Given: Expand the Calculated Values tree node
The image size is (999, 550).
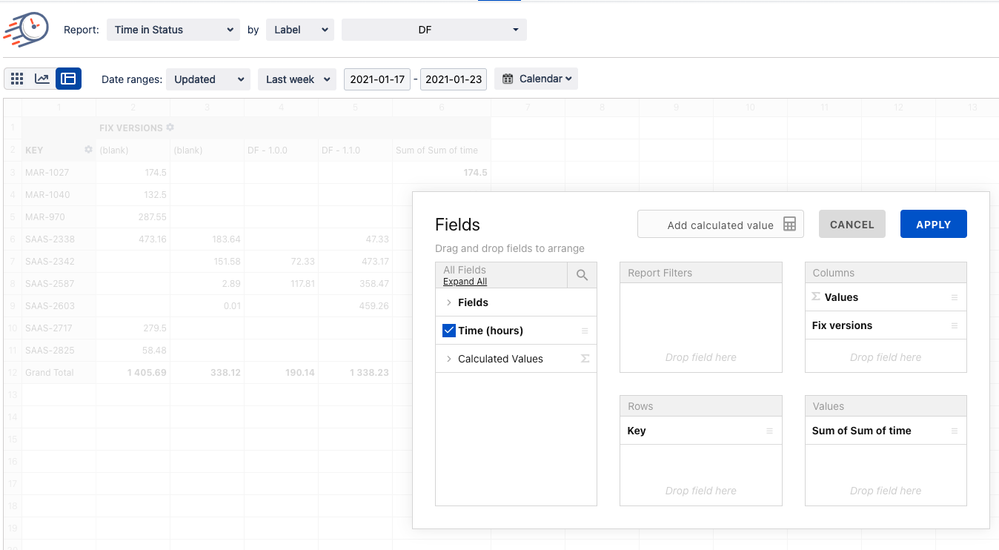Looking at the screenshot, I should click(x=449, y=359).
